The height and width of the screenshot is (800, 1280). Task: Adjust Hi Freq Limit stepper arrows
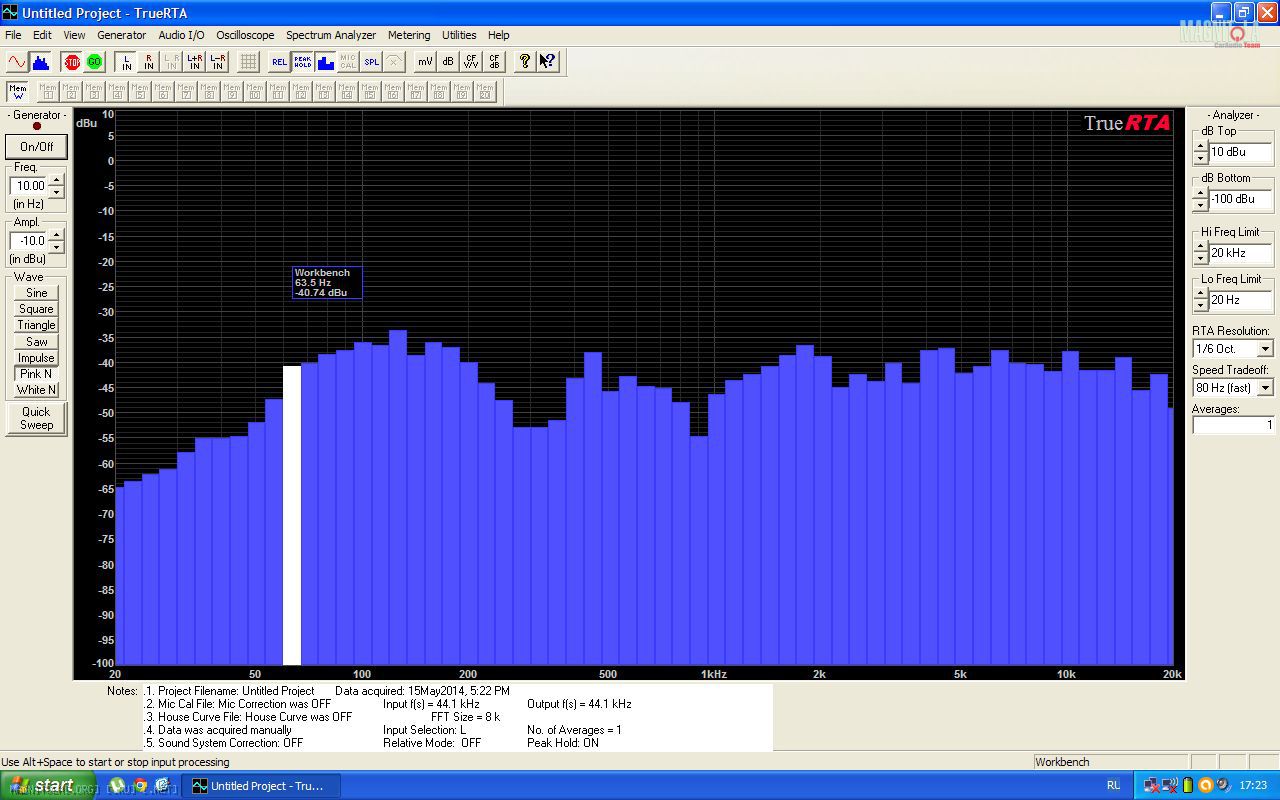[x=1200, y=253]
